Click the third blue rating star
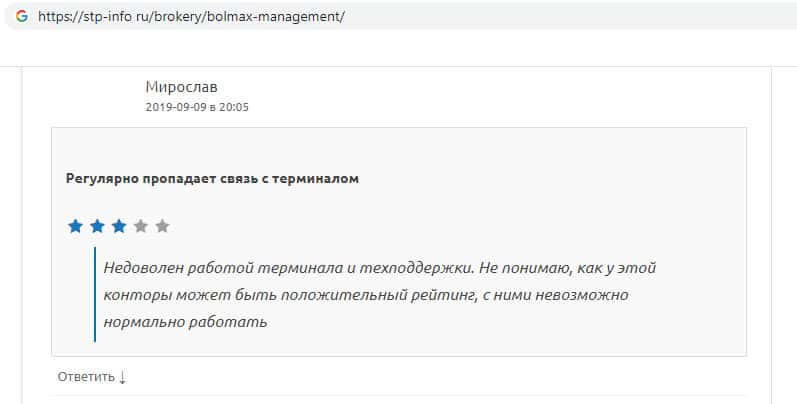The height and width of the screenshot is (404, 797). 119,226
